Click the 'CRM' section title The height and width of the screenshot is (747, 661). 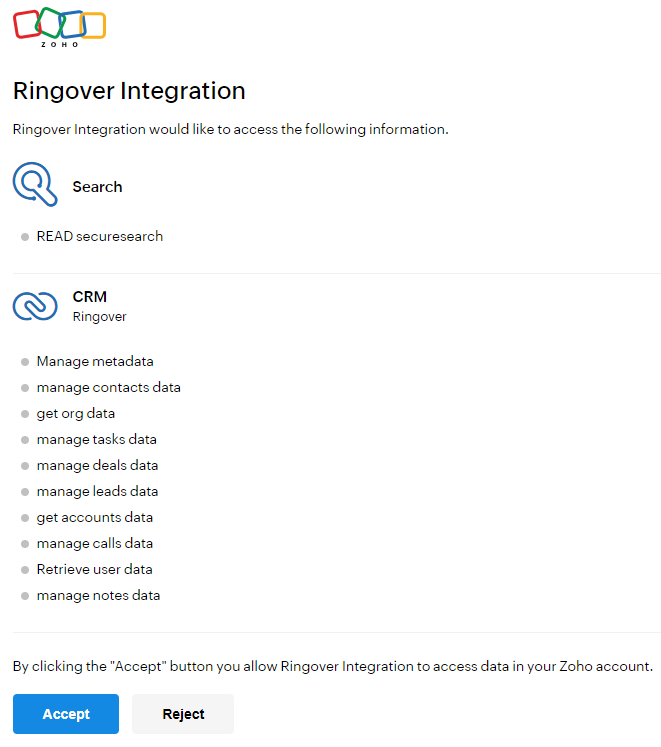coord(90,297)
